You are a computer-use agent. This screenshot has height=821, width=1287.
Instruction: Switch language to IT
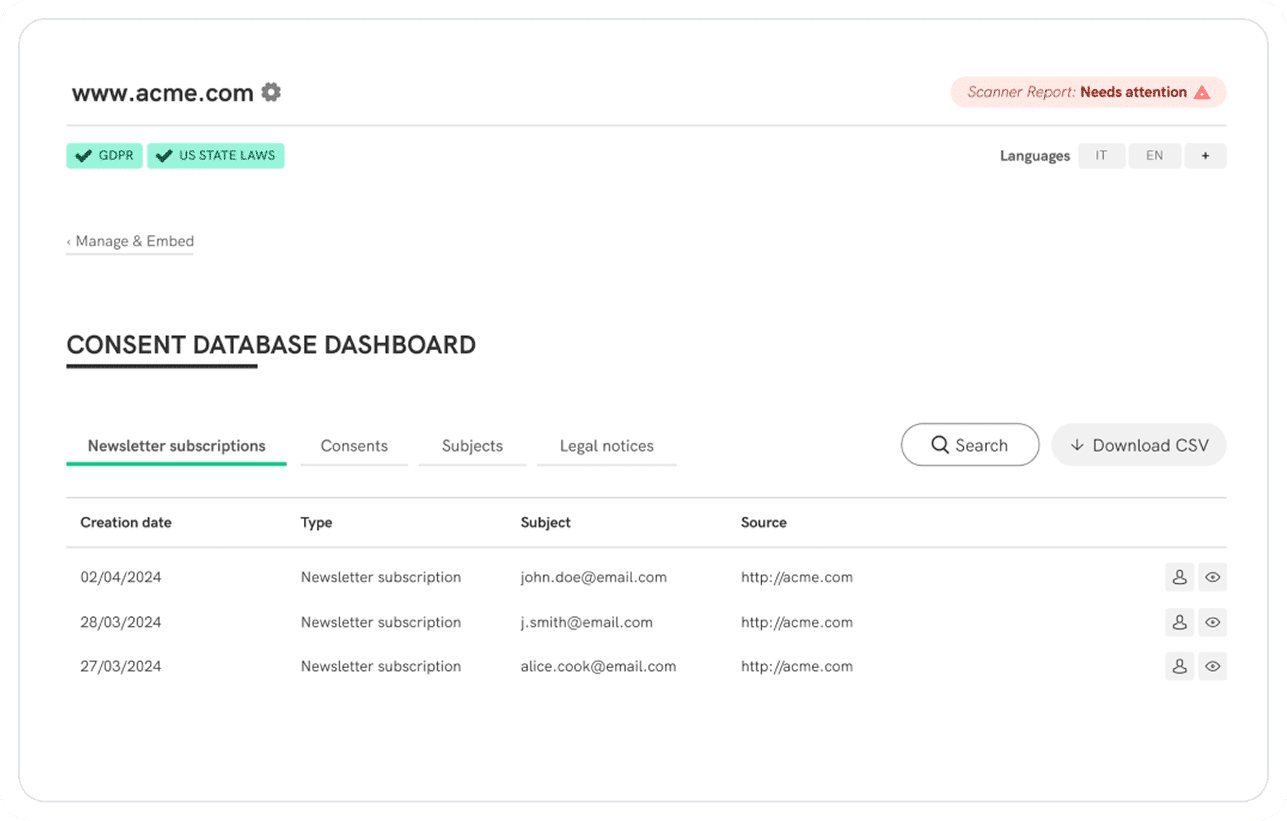(x=1101, y=156)
